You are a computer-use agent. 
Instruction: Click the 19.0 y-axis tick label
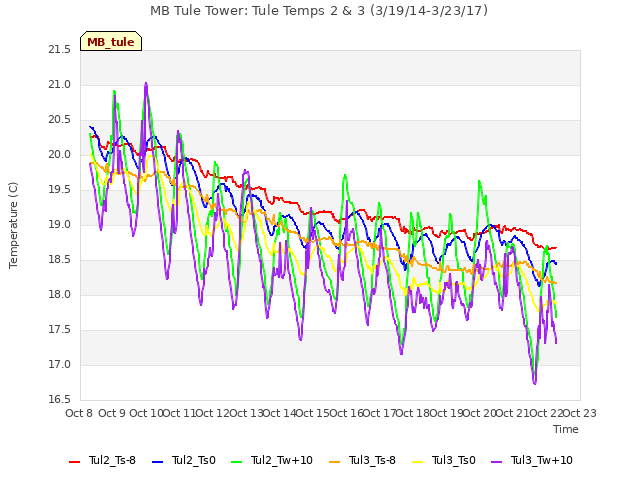point(60,225)
